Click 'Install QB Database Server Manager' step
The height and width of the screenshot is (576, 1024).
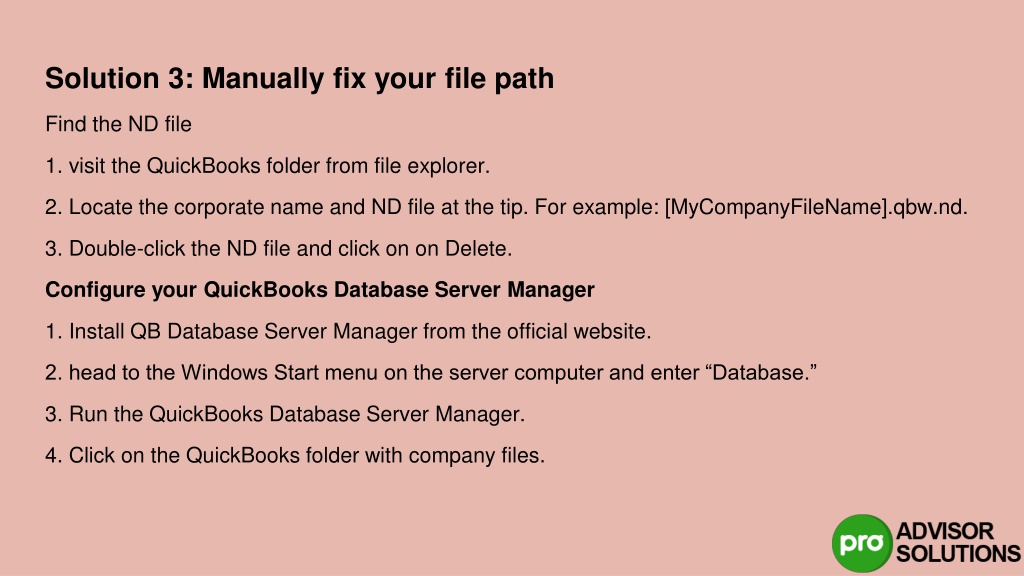(x=348, y=331)
